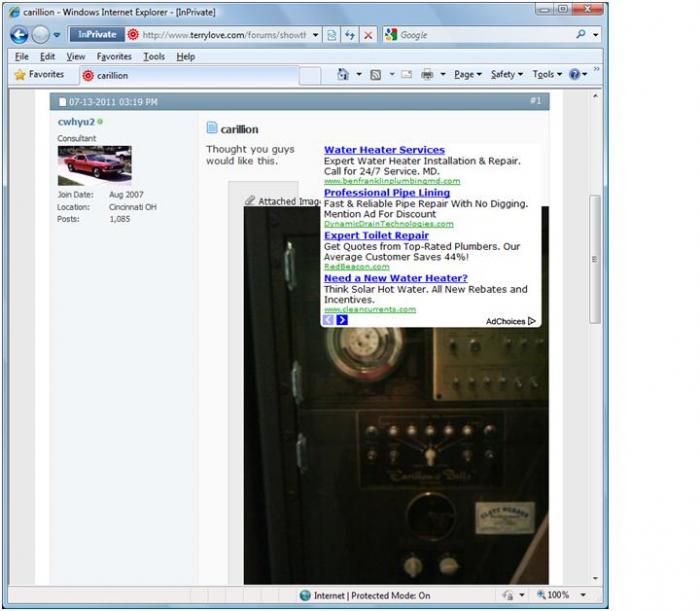Image resolution: width=700 pixels, height=611 pixels.
Task: Click the vertical scrollbar thumb
Action: (595, 259)
